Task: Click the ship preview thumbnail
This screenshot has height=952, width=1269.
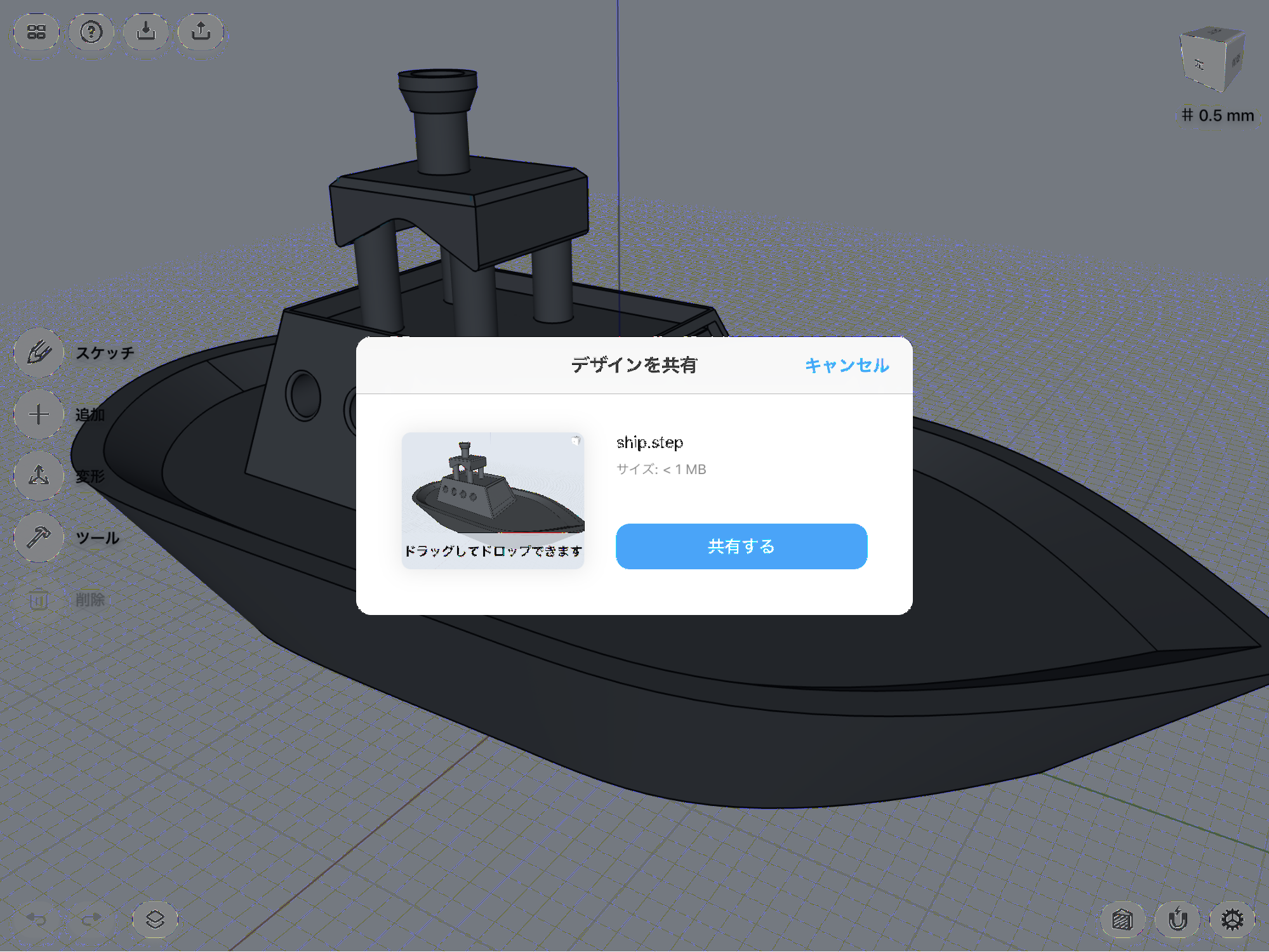Action: (493, 501)
